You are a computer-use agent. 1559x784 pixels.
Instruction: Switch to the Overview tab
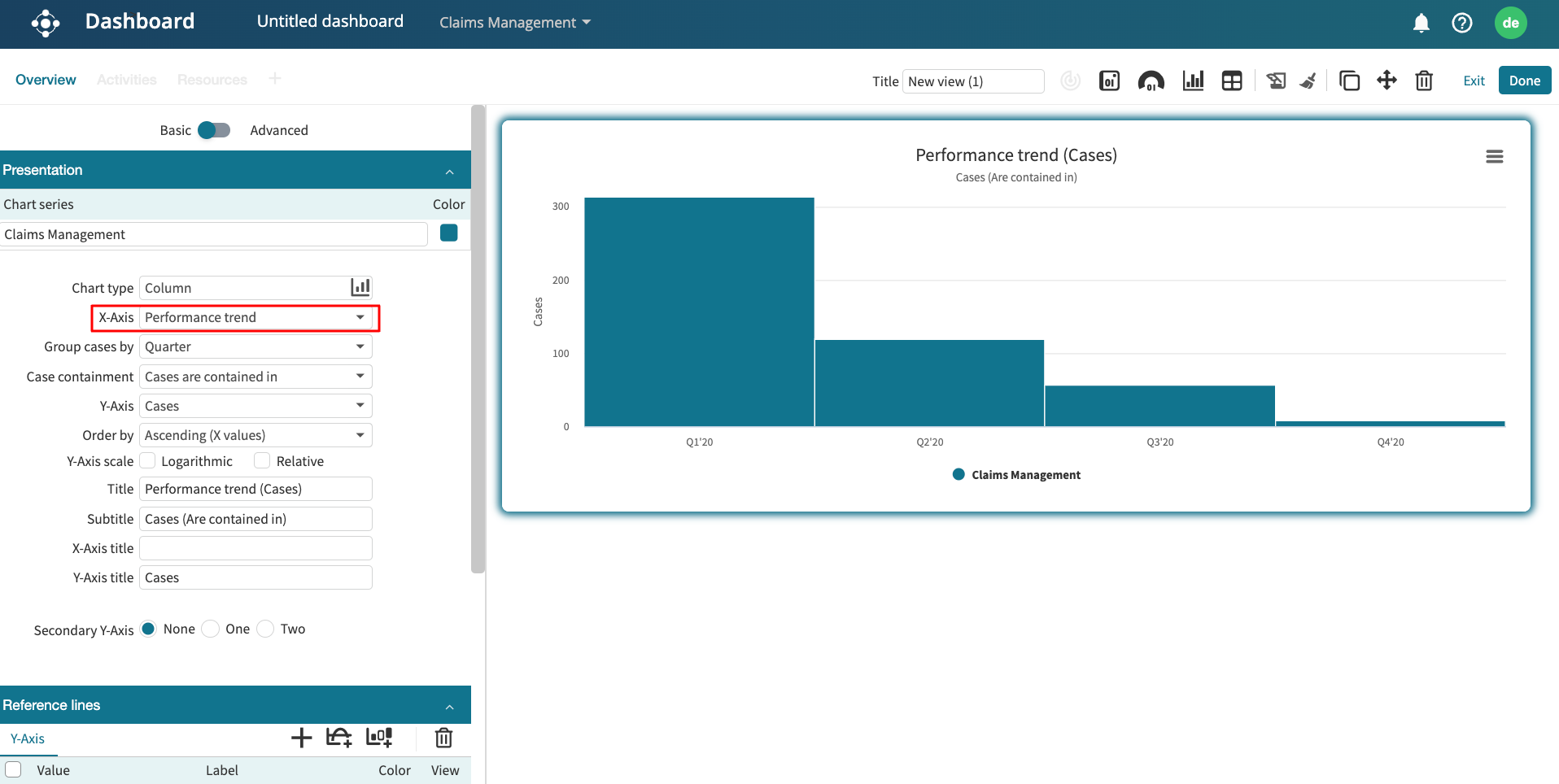click(x=46, y=80)
